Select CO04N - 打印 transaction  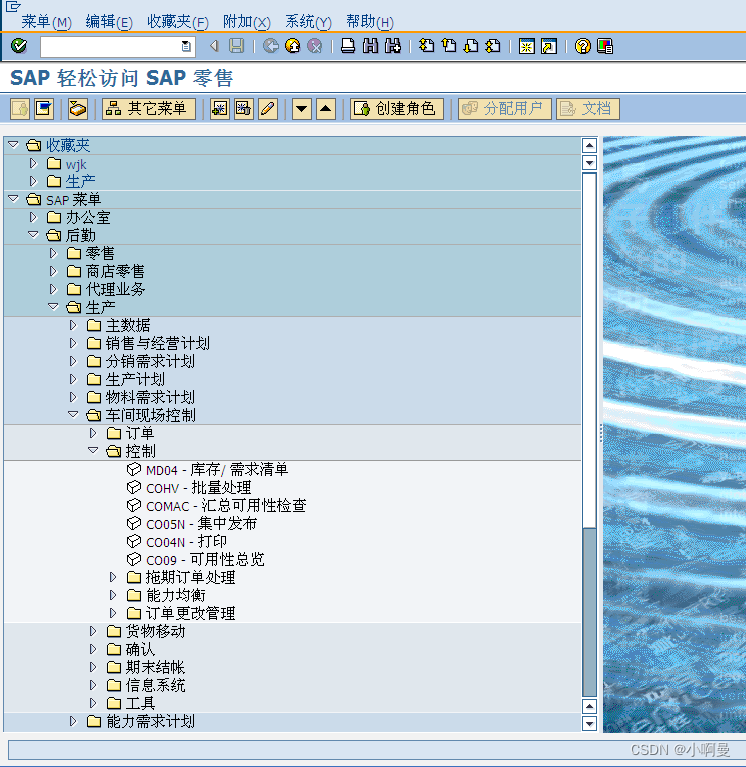click(x=186, y=542)
